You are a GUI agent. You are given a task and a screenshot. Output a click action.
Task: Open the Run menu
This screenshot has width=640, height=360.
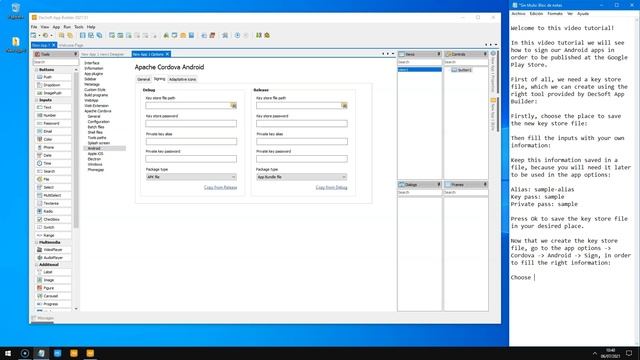67,27
